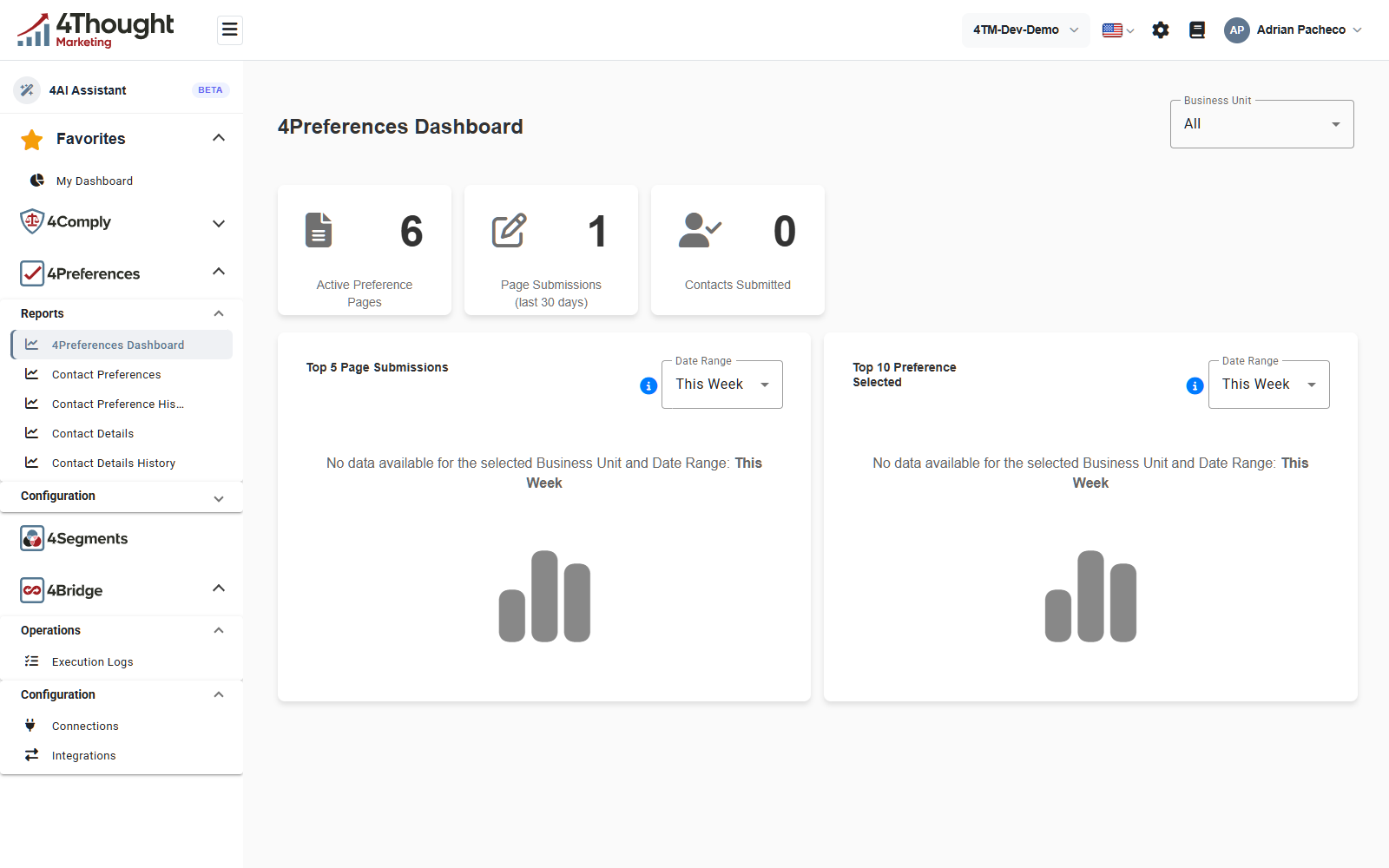Click the Contact Preference History chart icon
The image size is (1389, 868).
coord(32,404)
